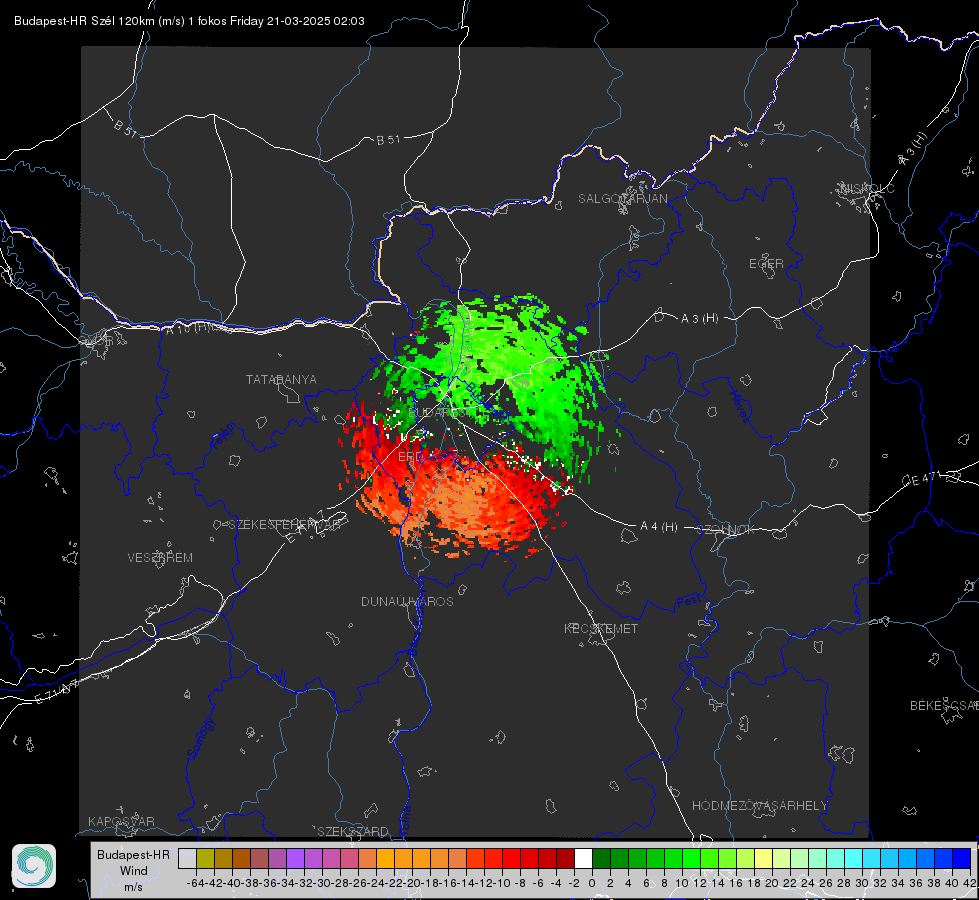
Task: Select the ÉRD label on the radar echo
Action: 410,457
